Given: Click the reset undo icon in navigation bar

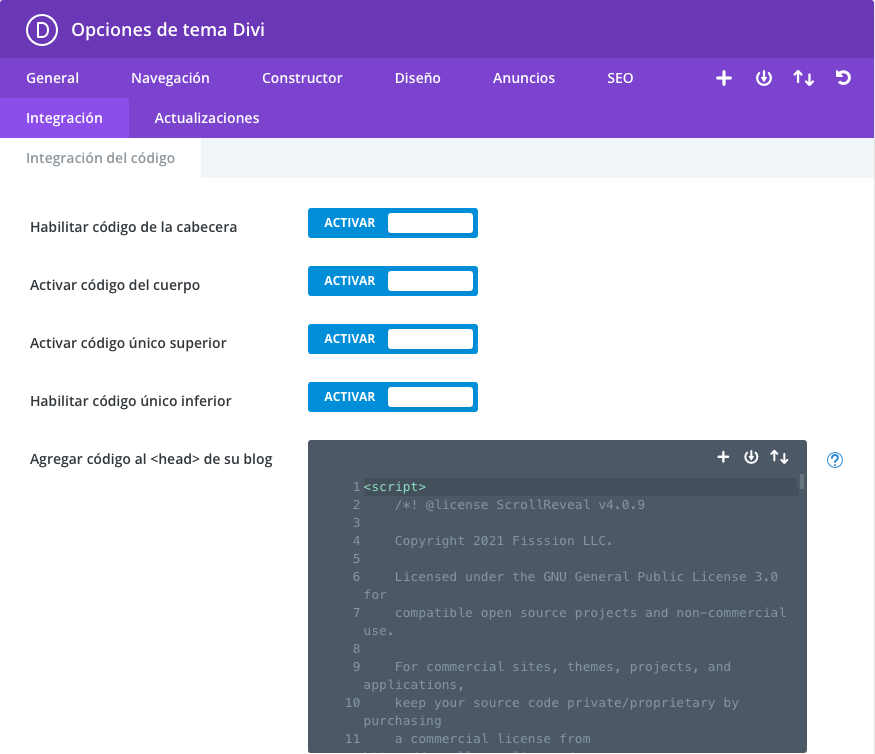Looking at the screenshot, I should (x=843, y=78).
